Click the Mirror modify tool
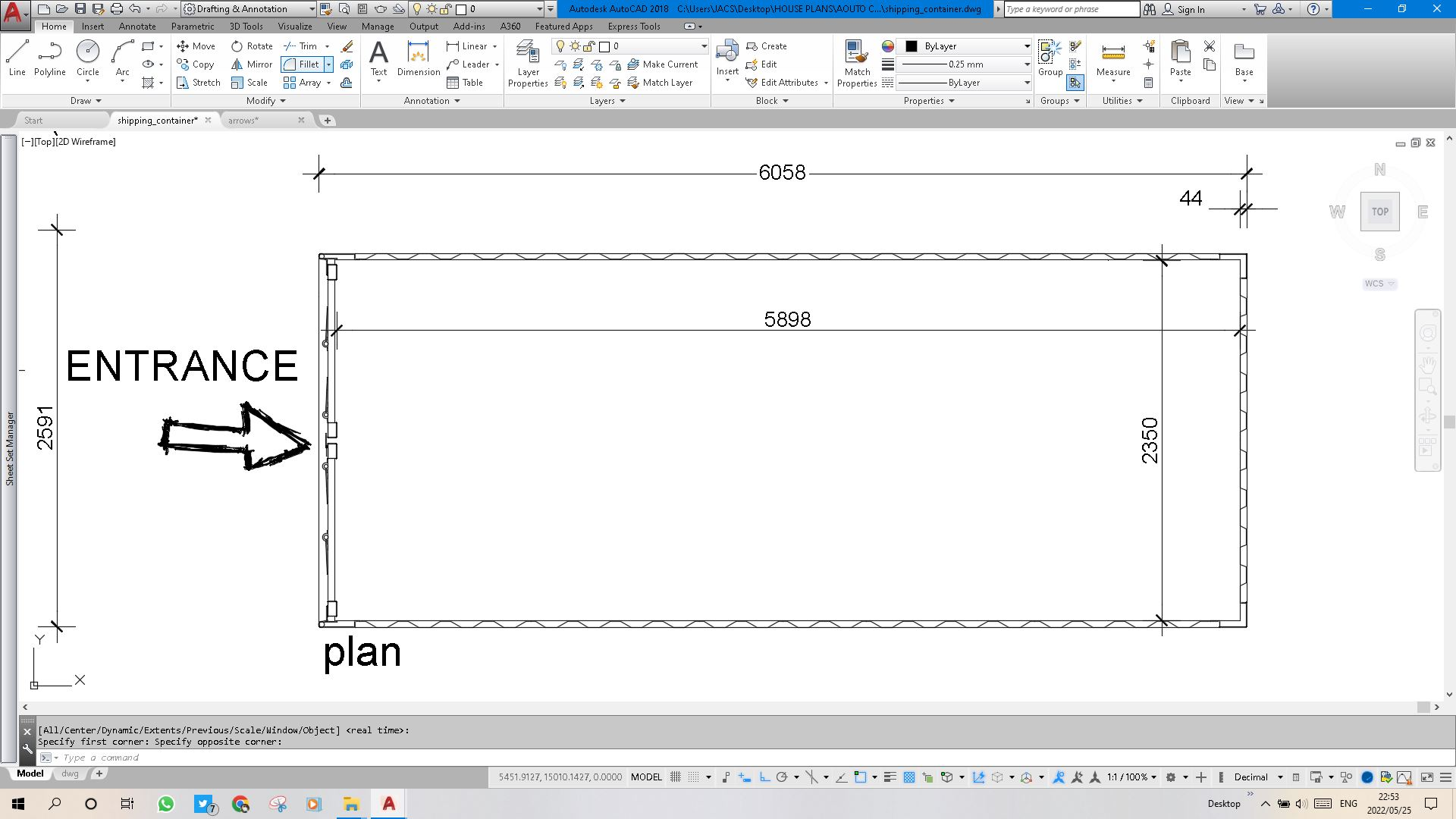This screenshot has height=819, width=1456. pyautogui.click(x=252, y=64)
